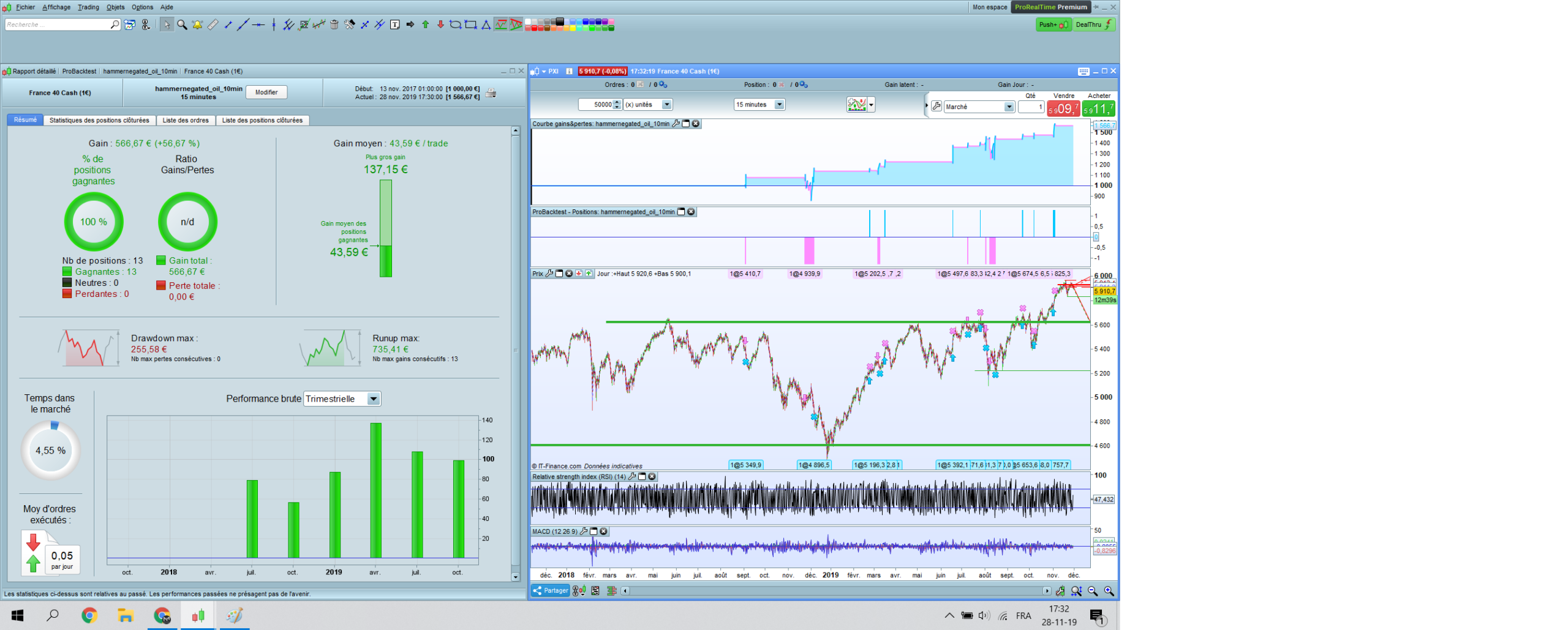
Task: Open the Fichier menu
Action: [25, 7]
